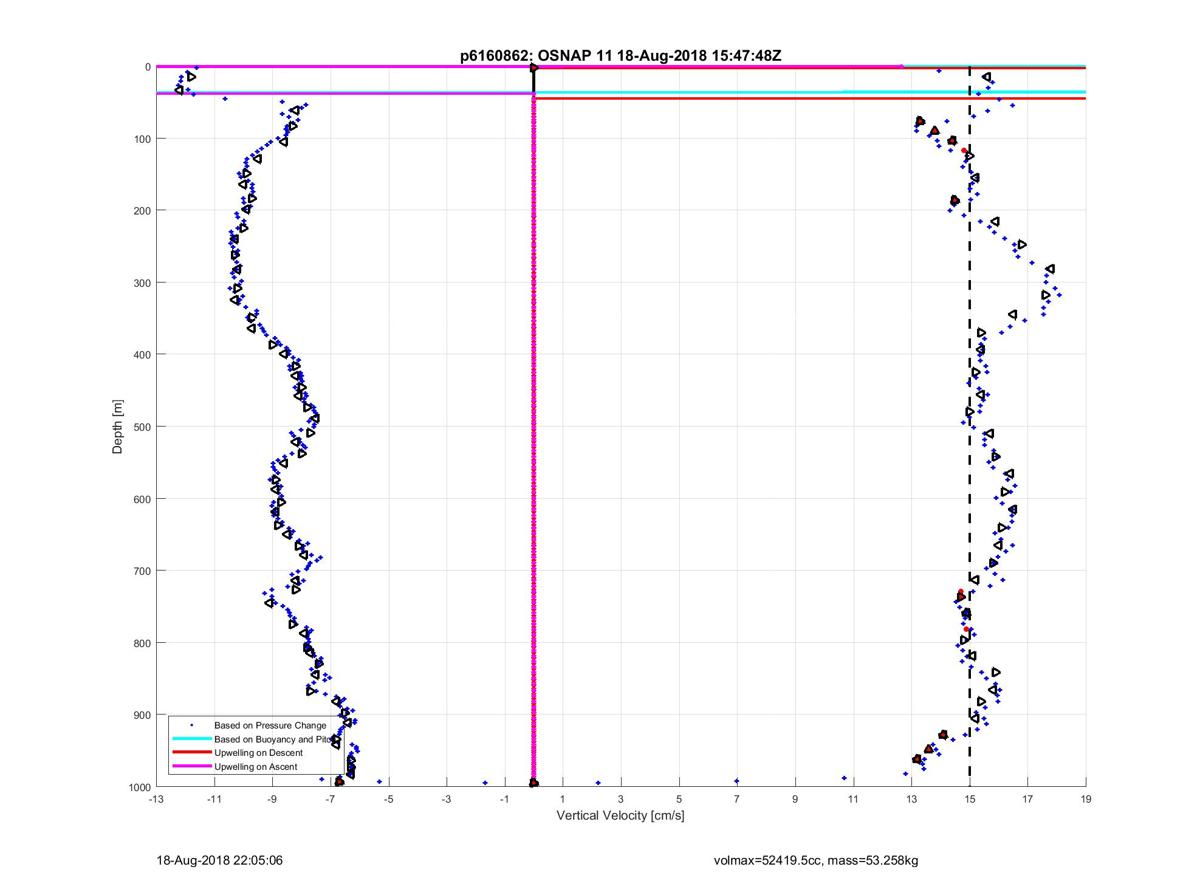Click the red line sample in legend
The width and height of the screenshot is (1200, 885).
pos(191,752)
